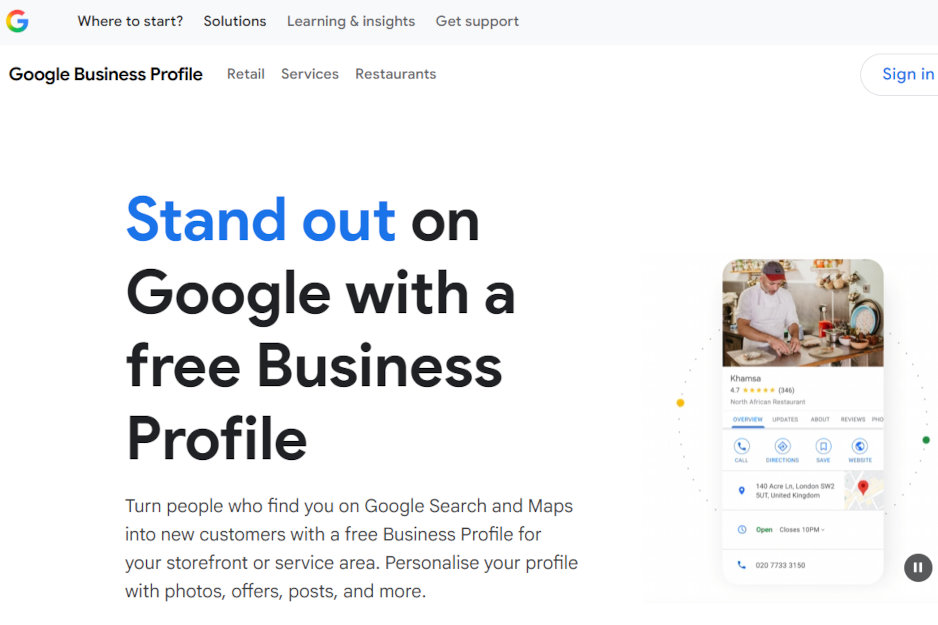This screenshot has height=625, width=938.
Task: Open the Website icon on the profile card
Action: (860, 444)
